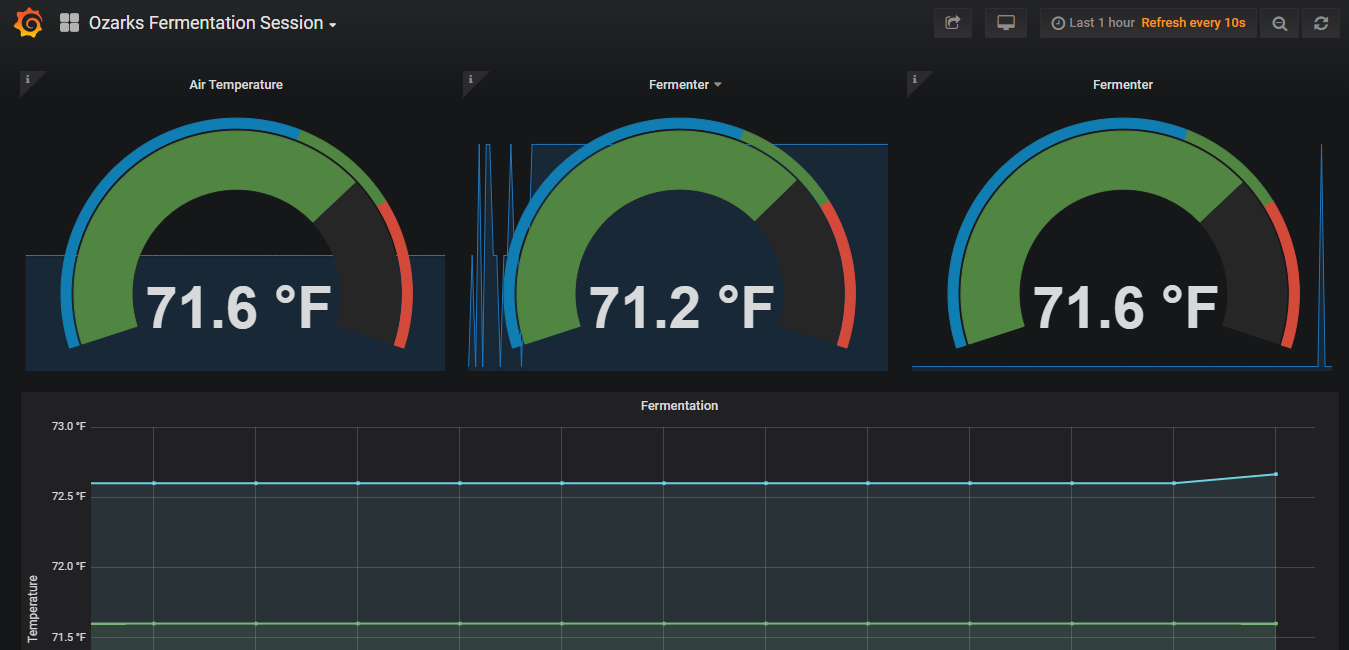1349x650 pixels.
Task: Switch to TV view mode icon
Action: (1006, 23)
